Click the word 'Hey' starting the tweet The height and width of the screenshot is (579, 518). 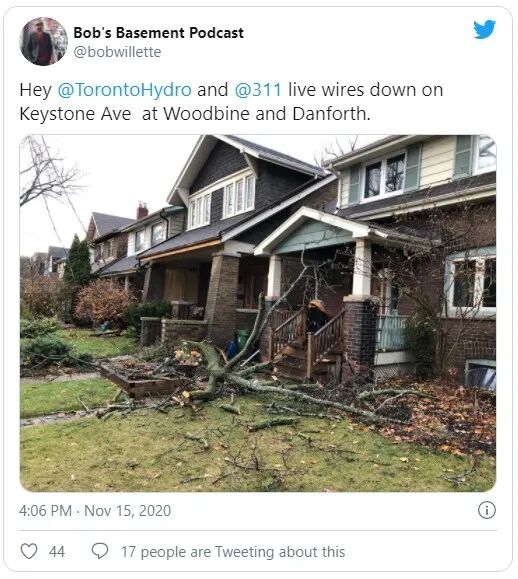click(35, 90)
